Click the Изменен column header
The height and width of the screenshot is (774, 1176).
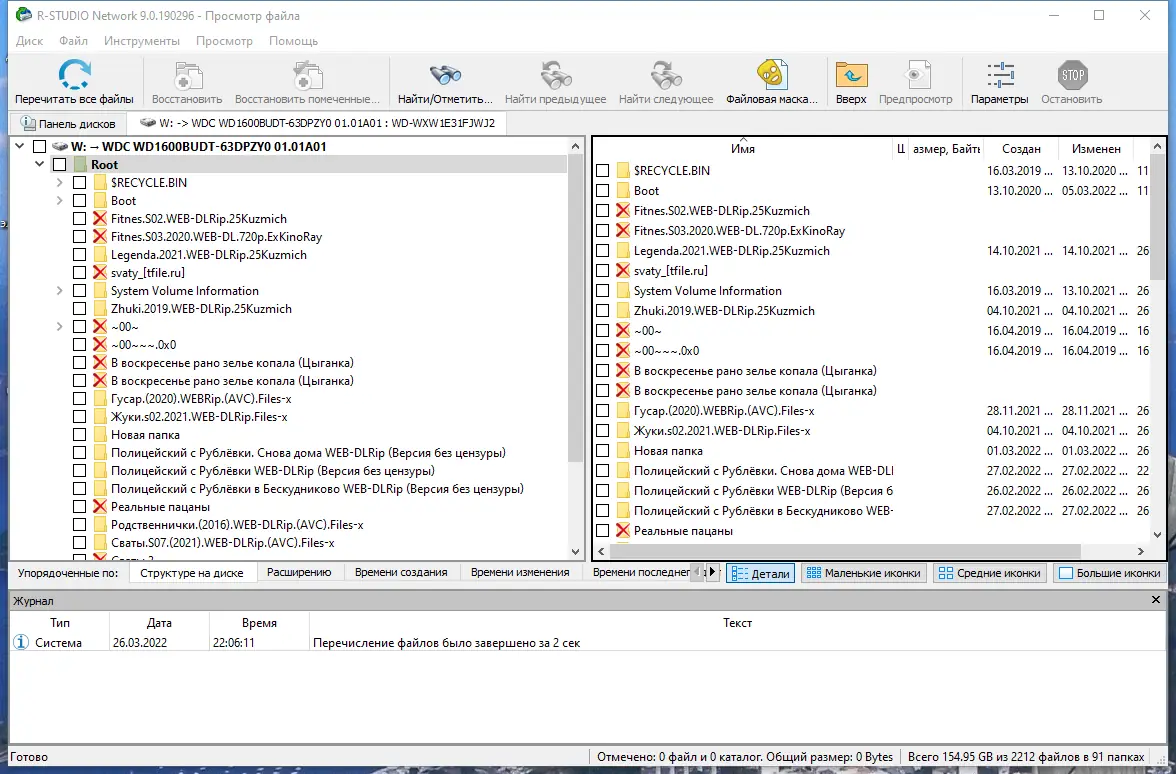point(1096,148)
